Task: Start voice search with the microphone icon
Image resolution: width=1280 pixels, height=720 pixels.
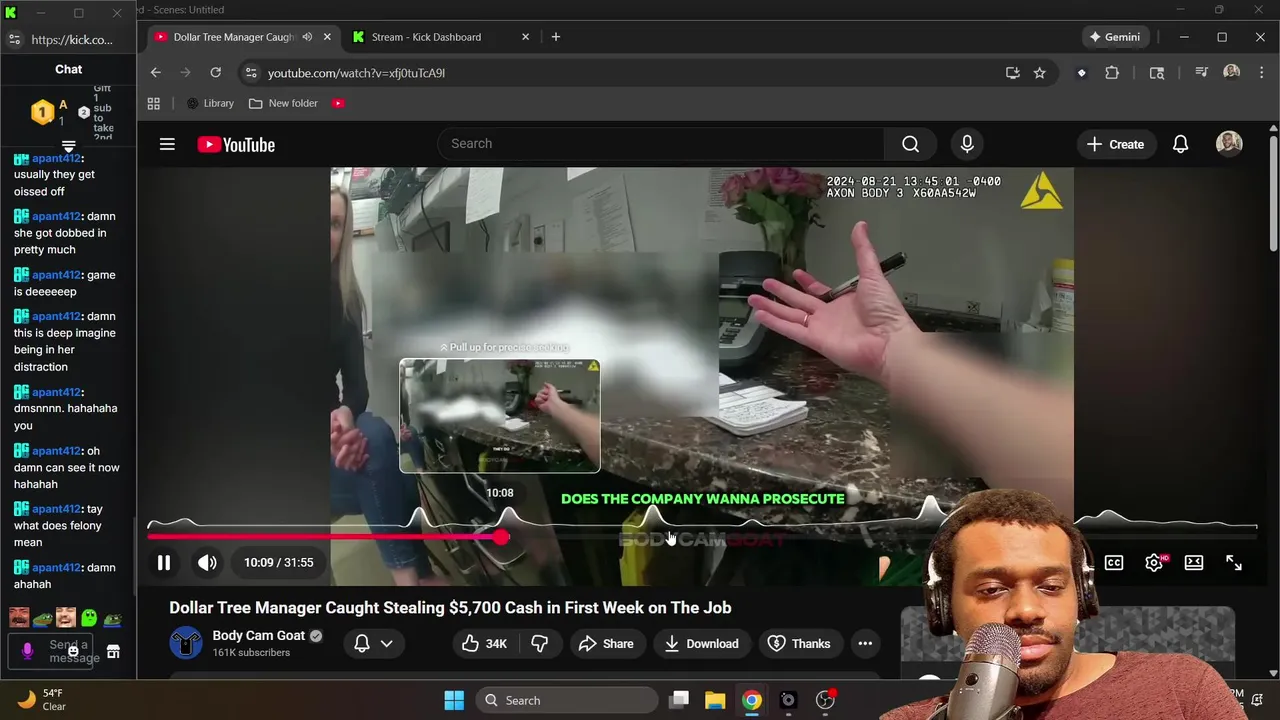Action: pyautogui.click(x=967, y=144)
